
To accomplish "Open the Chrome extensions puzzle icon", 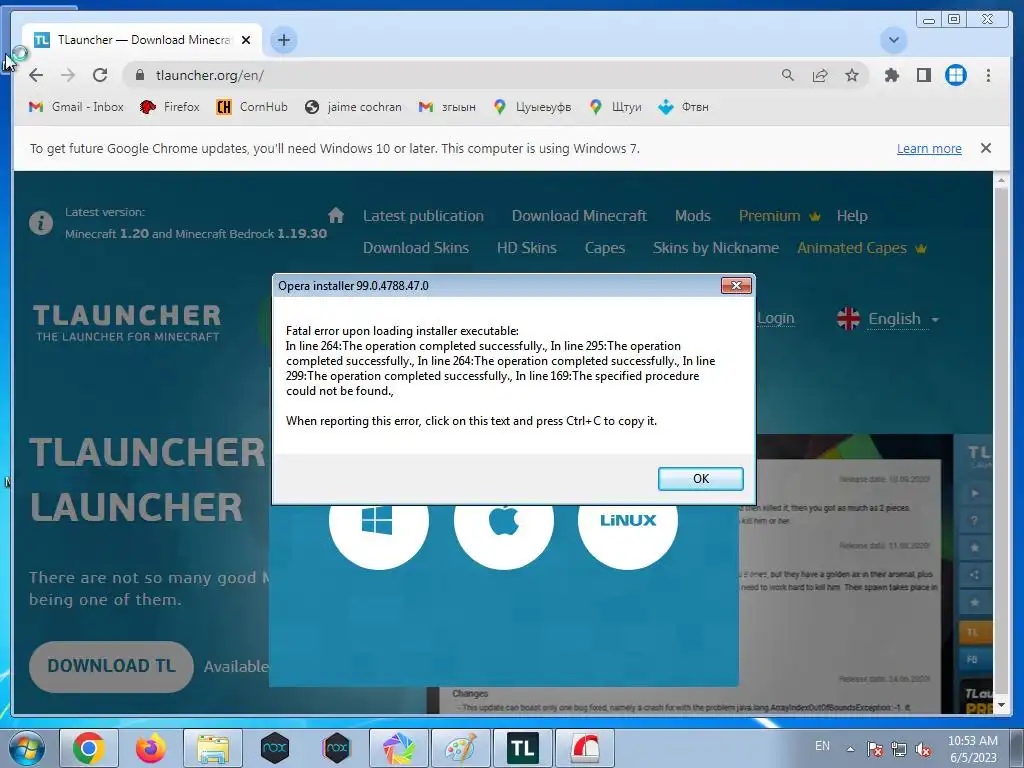I will (891, 75).
